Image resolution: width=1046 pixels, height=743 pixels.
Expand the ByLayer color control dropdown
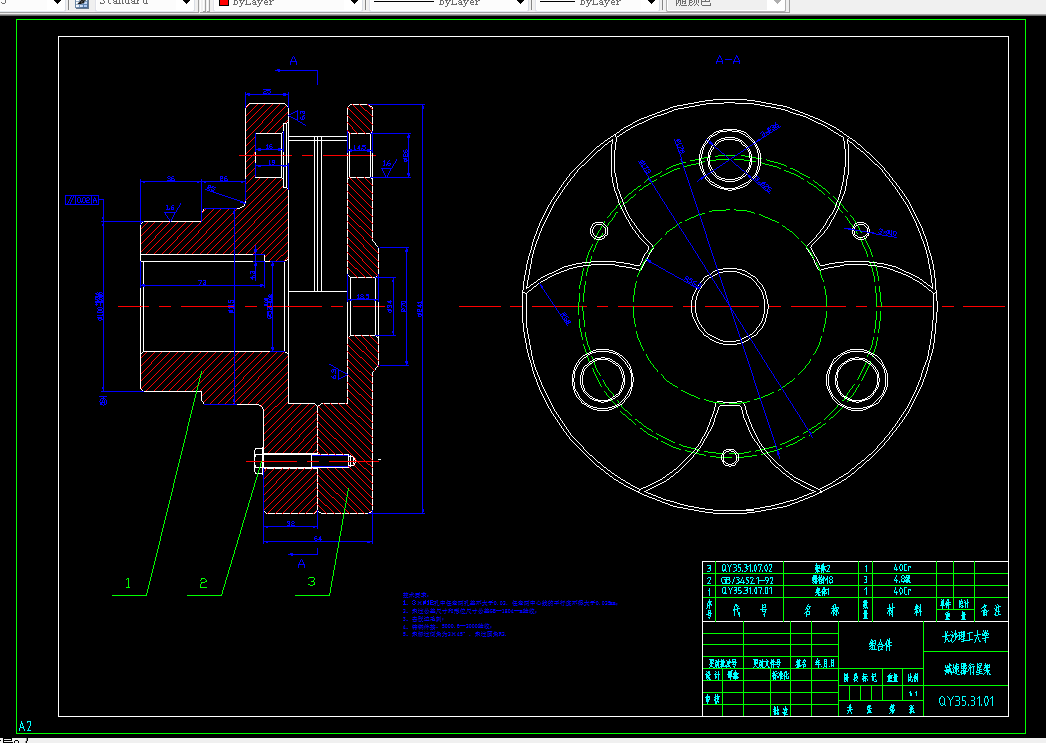(x=354, y=3)
